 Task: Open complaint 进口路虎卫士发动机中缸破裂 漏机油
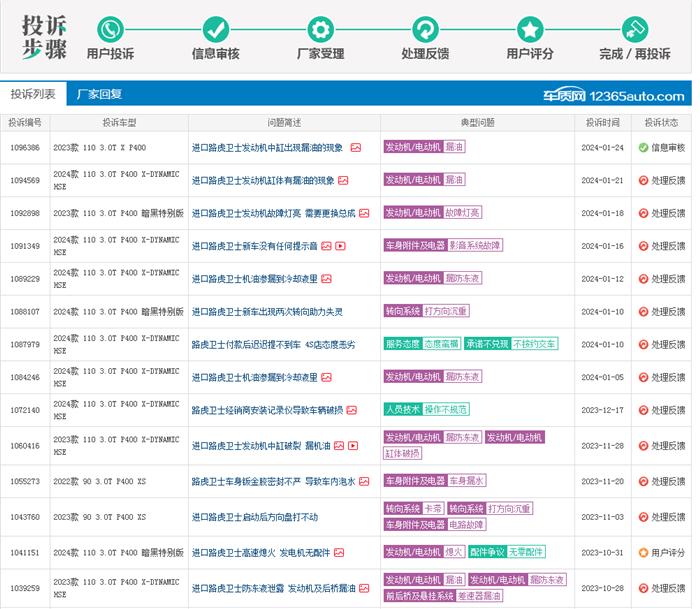261,446
